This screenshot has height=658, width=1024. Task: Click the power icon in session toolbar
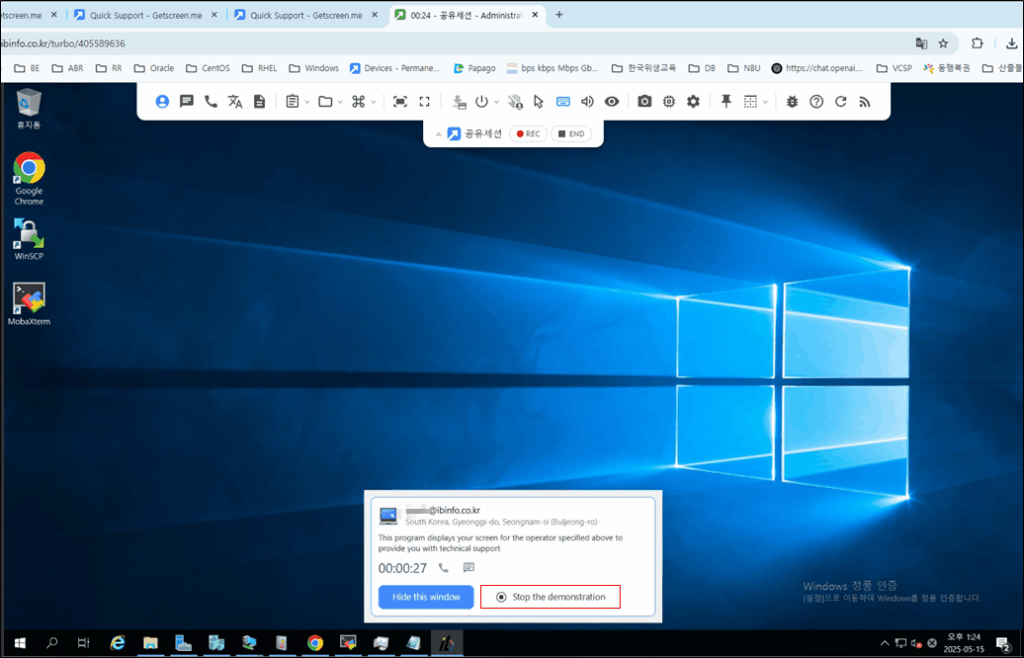point(482,101)
